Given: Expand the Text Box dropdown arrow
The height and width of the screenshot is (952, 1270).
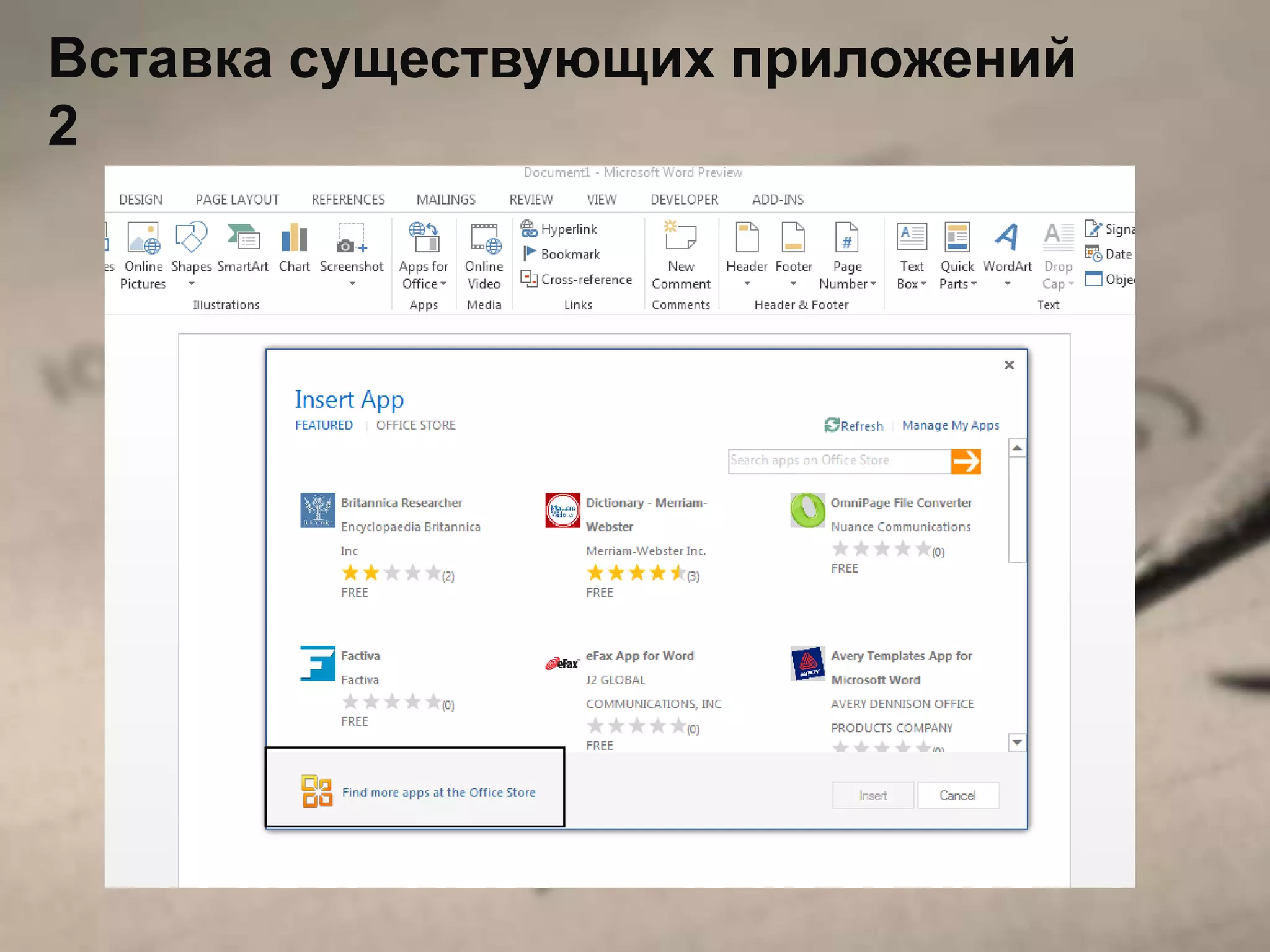Looking at the screenshot, I should (x=923, y=284).
